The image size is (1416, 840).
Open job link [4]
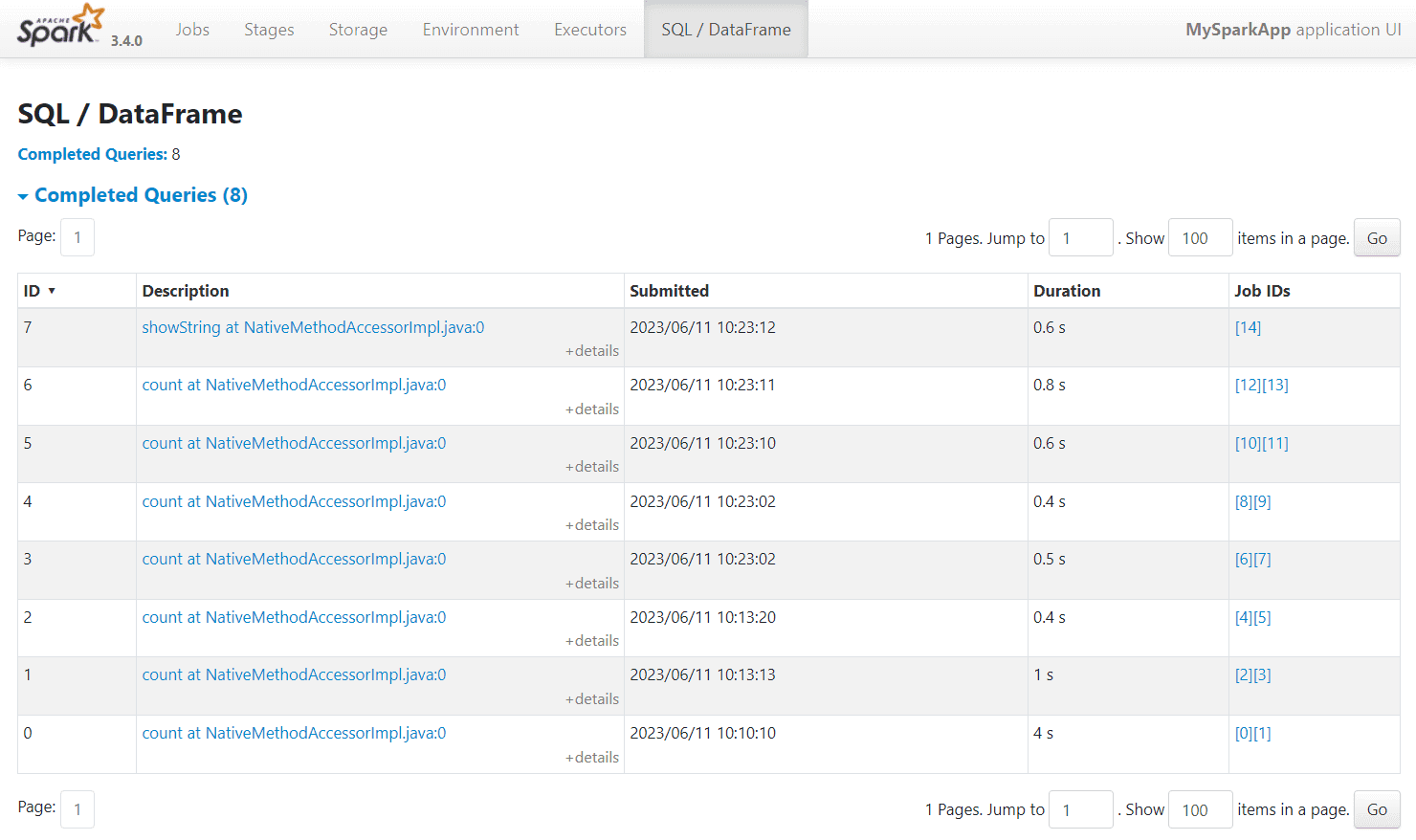pyautogui.click(x=1244, y=617)
